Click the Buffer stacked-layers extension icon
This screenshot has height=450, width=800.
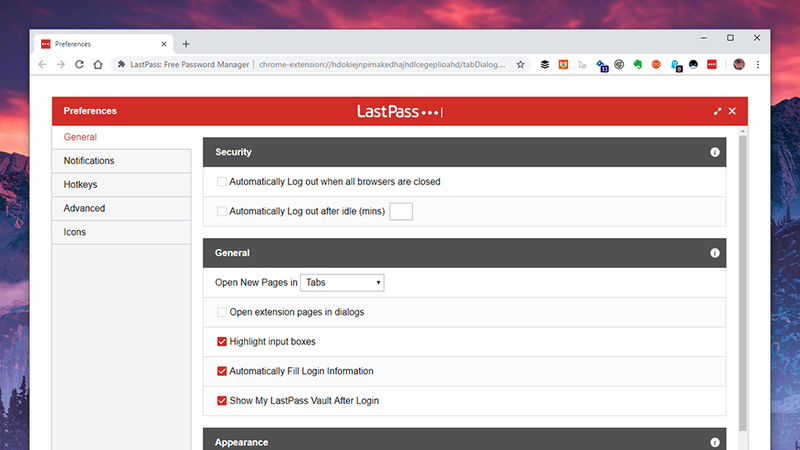pyautogui.click(x=544, y=65)
